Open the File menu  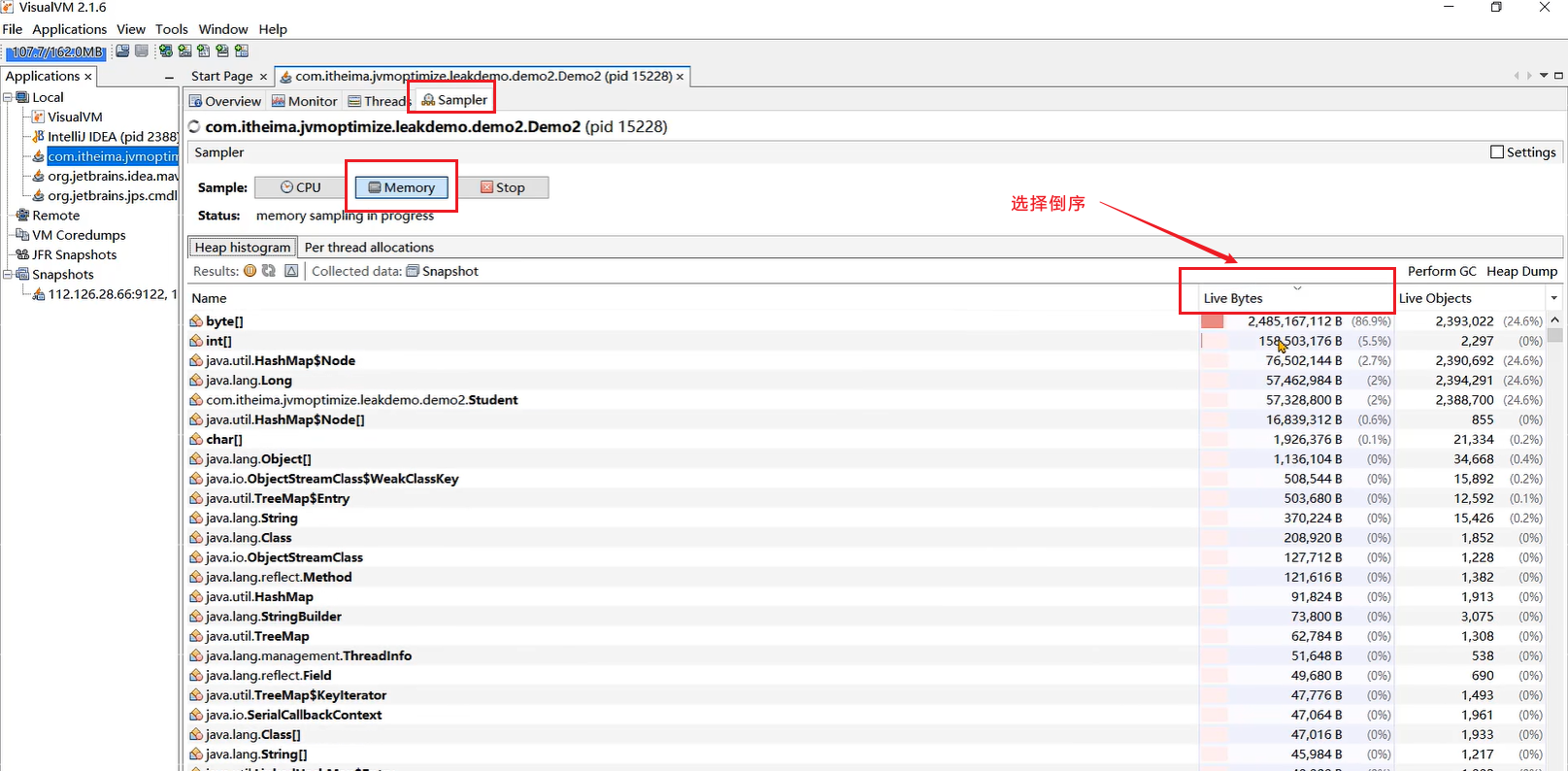tap(13, 29)
